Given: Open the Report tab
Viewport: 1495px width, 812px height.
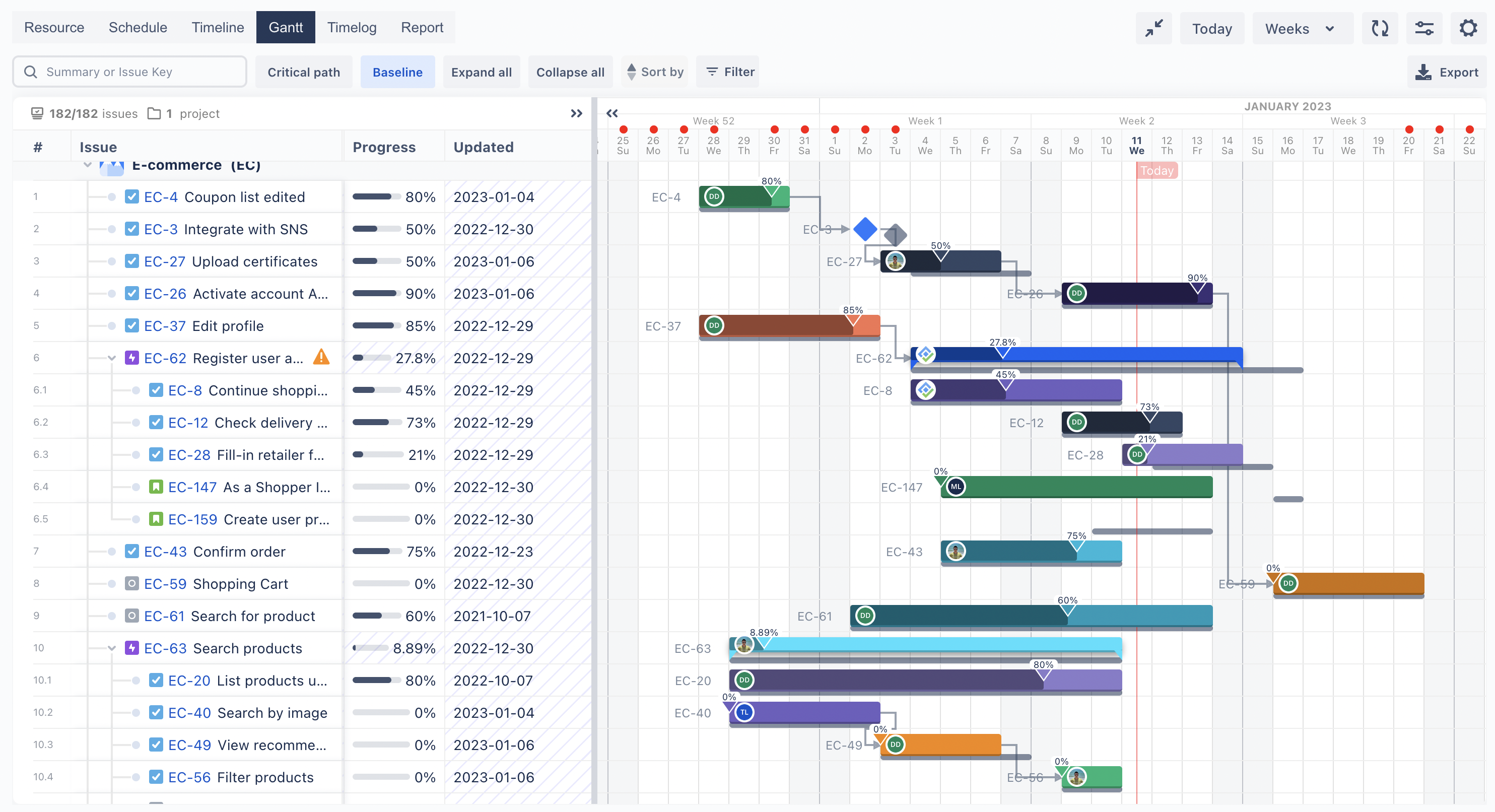Looking at the screenshot, I should pyautogui.click(x=422, y=27).
